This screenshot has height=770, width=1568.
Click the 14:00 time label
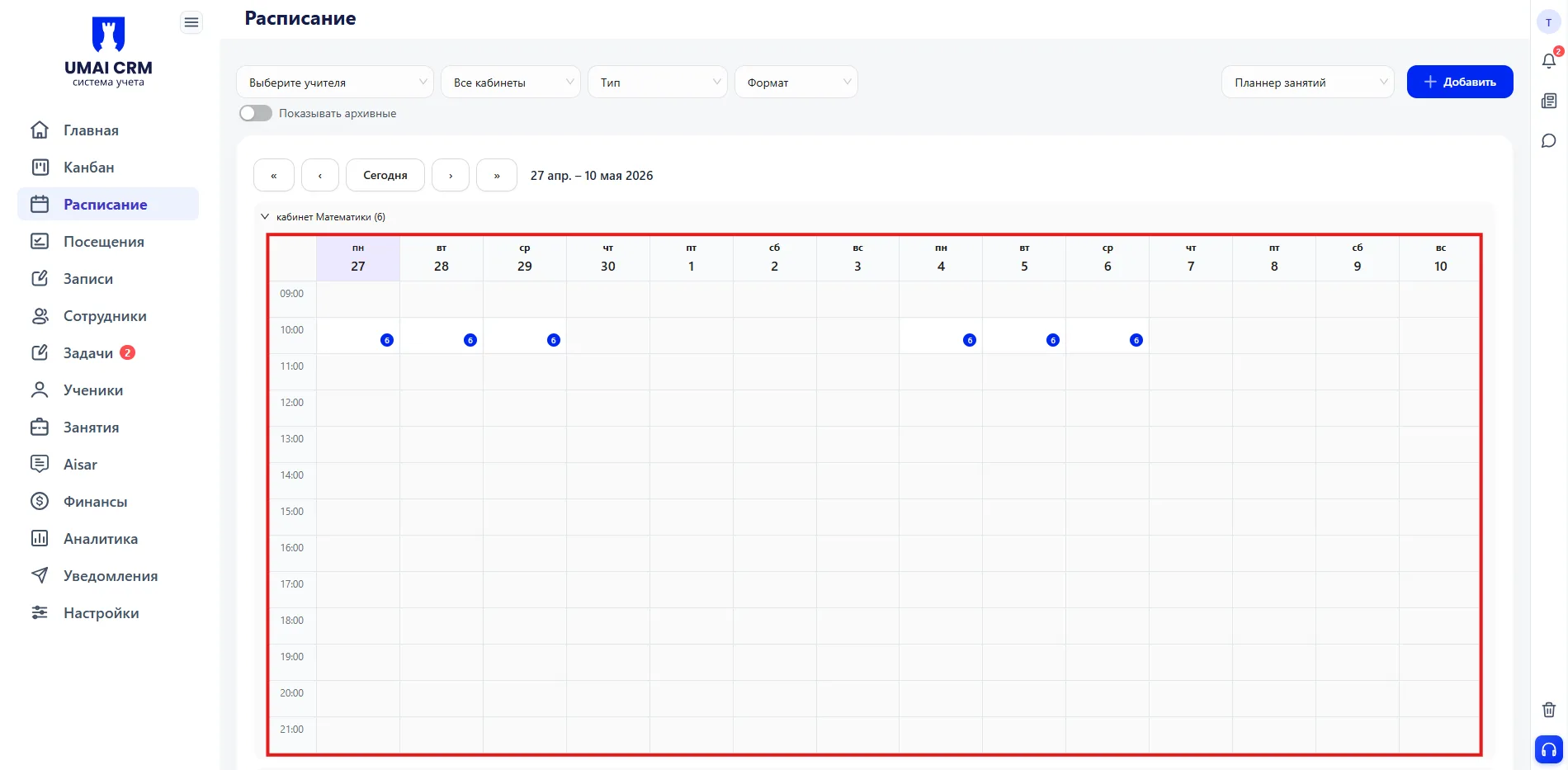point(291,475)
